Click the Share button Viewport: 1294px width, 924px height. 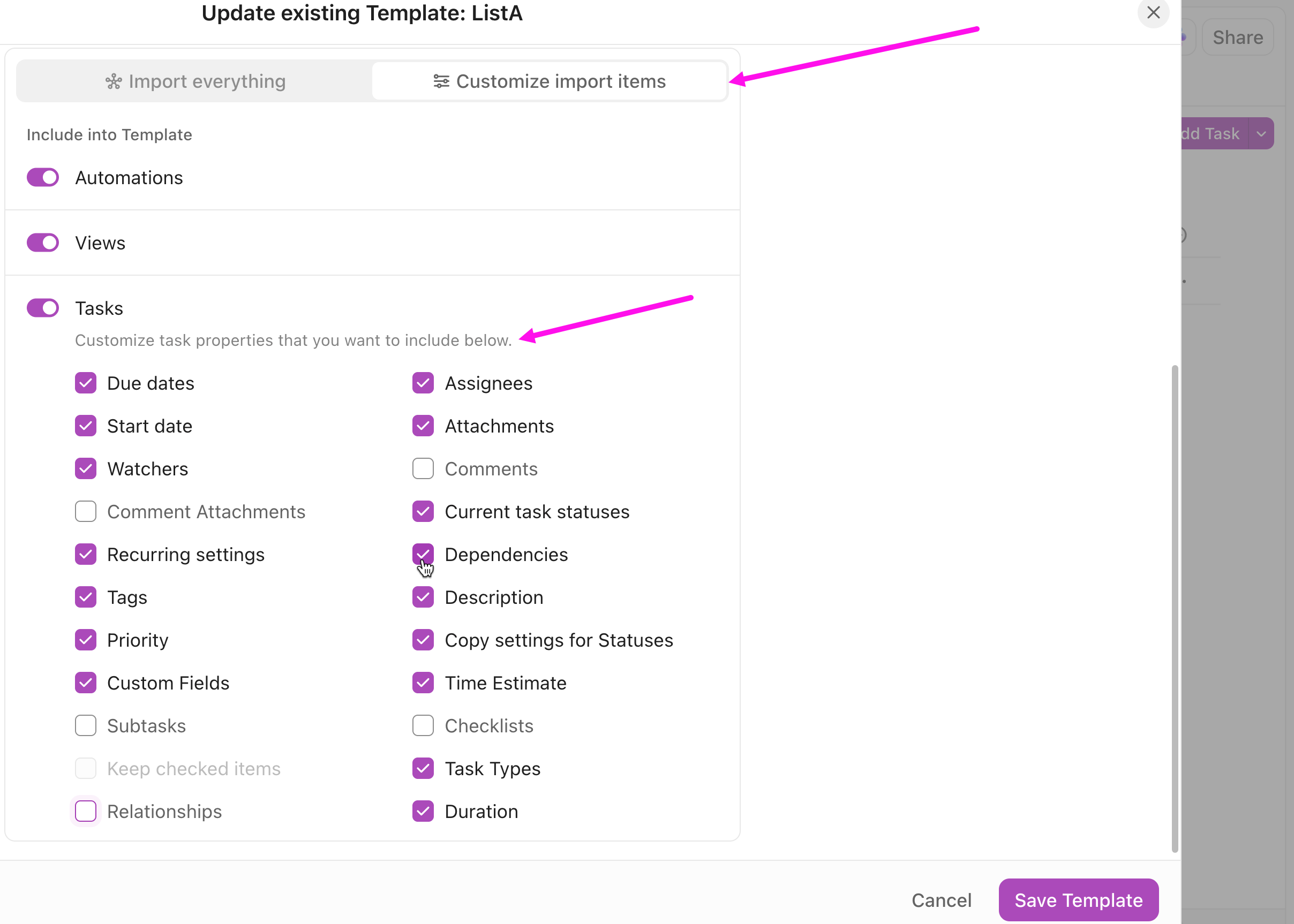tap(1238, 37)
